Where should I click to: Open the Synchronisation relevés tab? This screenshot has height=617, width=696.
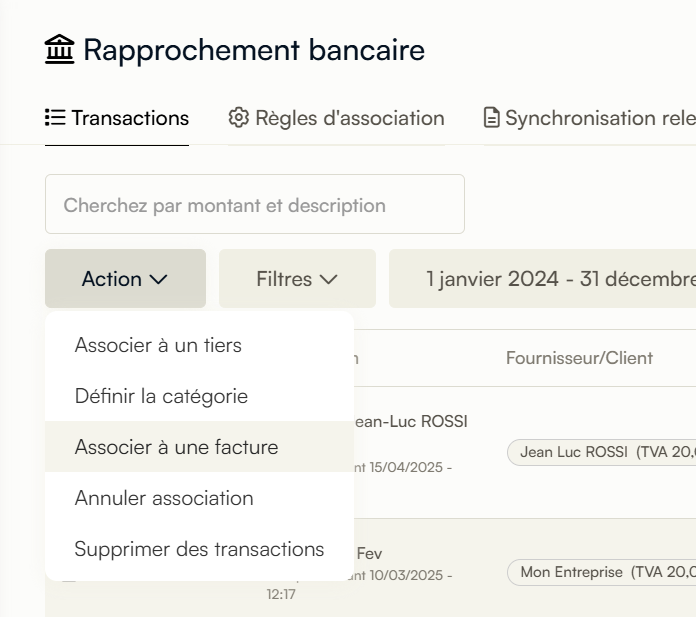point(589,118)
